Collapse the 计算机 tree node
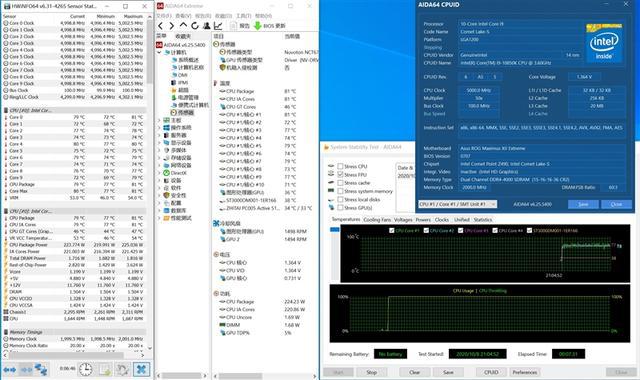This screenshot has width=640, height=380. (159, 52)
